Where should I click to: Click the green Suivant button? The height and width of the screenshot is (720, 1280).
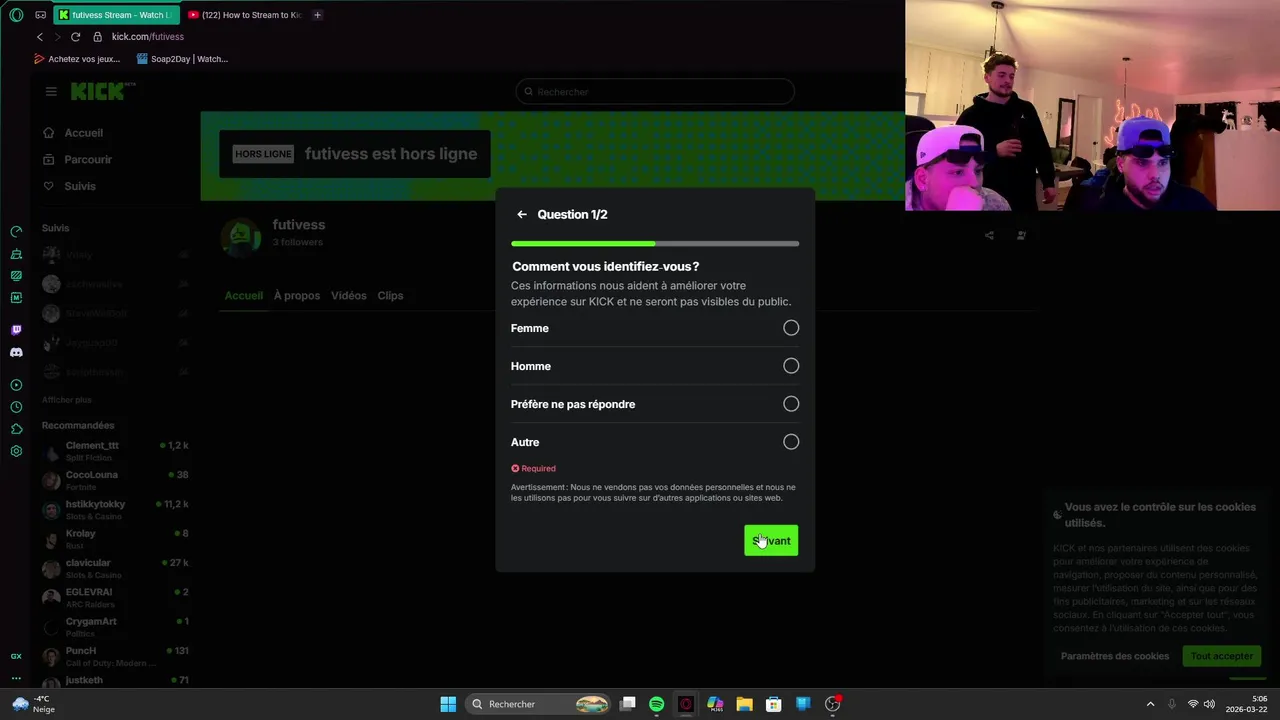pyautogui.click(x=771, y=540)
